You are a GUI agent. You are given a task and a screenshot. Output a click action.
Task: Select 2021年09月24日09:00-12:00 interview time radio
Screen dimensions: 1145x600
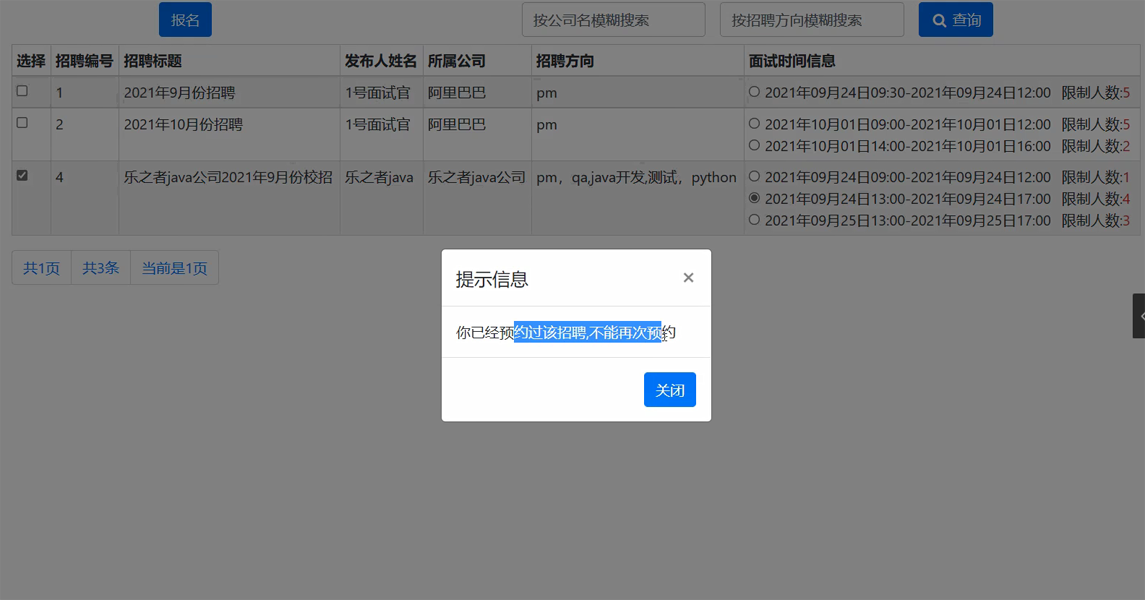[x=755, y=177]
